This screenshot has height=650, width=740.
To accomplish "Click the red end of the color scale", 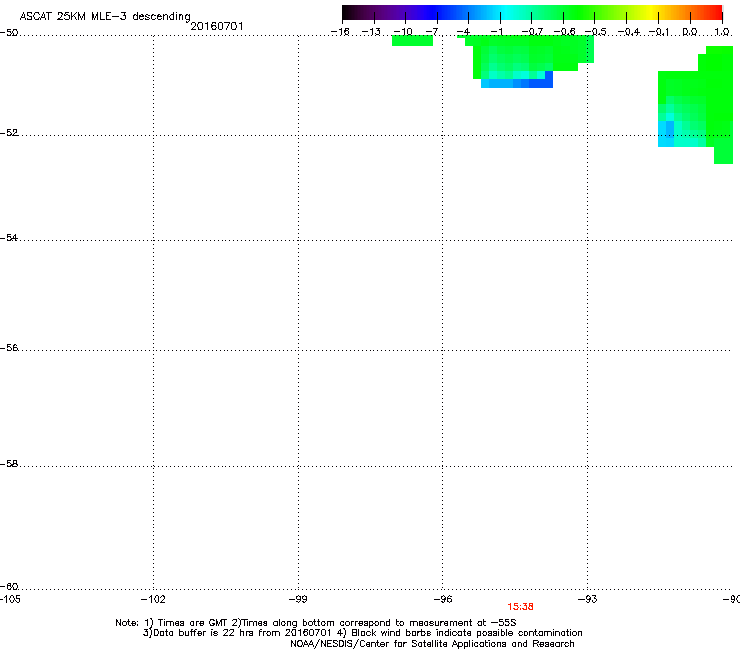I will (713, 12).
